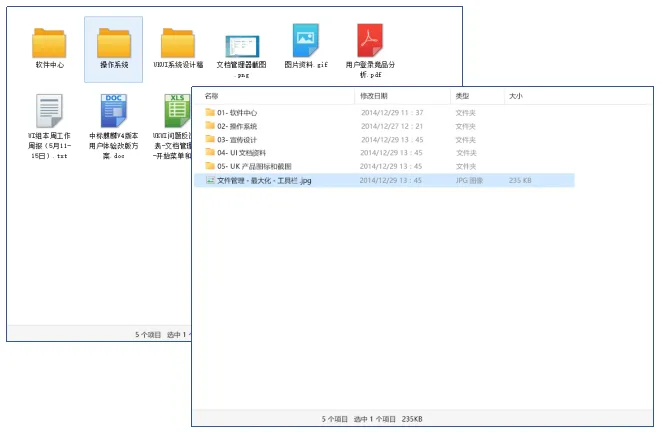Click status bar text in list view window
Viewport: 662px width, 432px height.
(x=372, y=419)
